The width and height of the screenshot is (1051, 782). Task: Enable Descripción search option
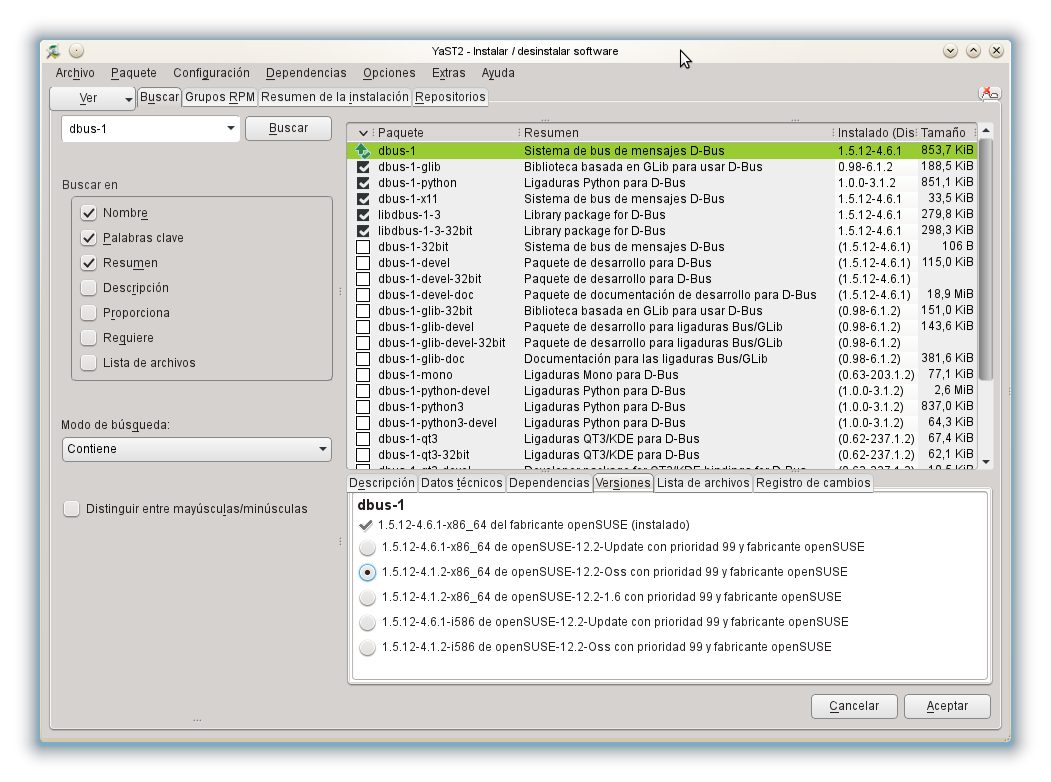coord(88,288)
